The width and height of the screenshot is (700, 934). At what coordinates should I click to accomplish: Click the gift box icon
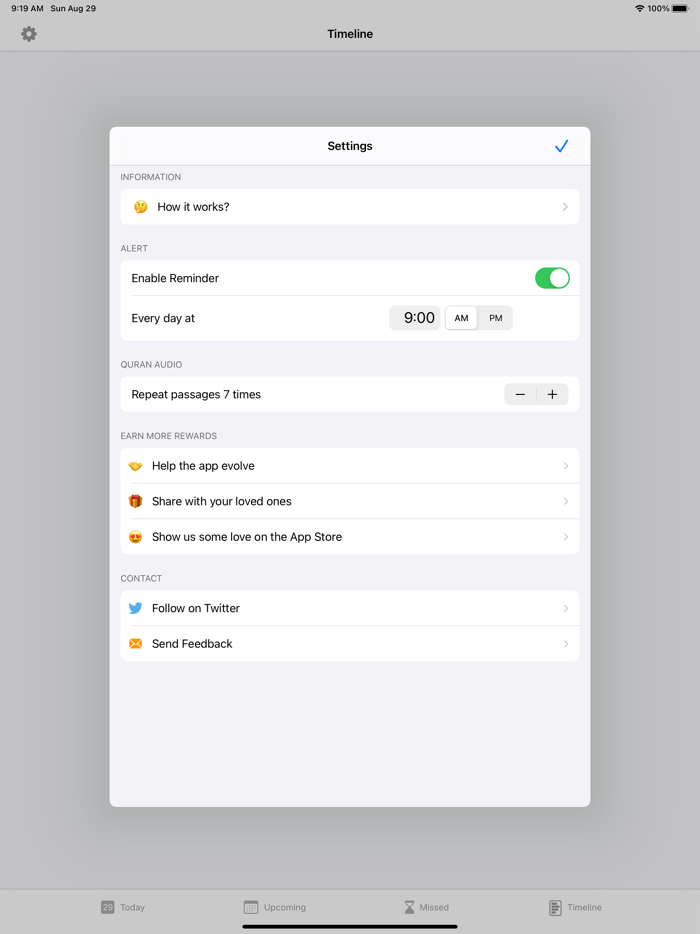136,501
